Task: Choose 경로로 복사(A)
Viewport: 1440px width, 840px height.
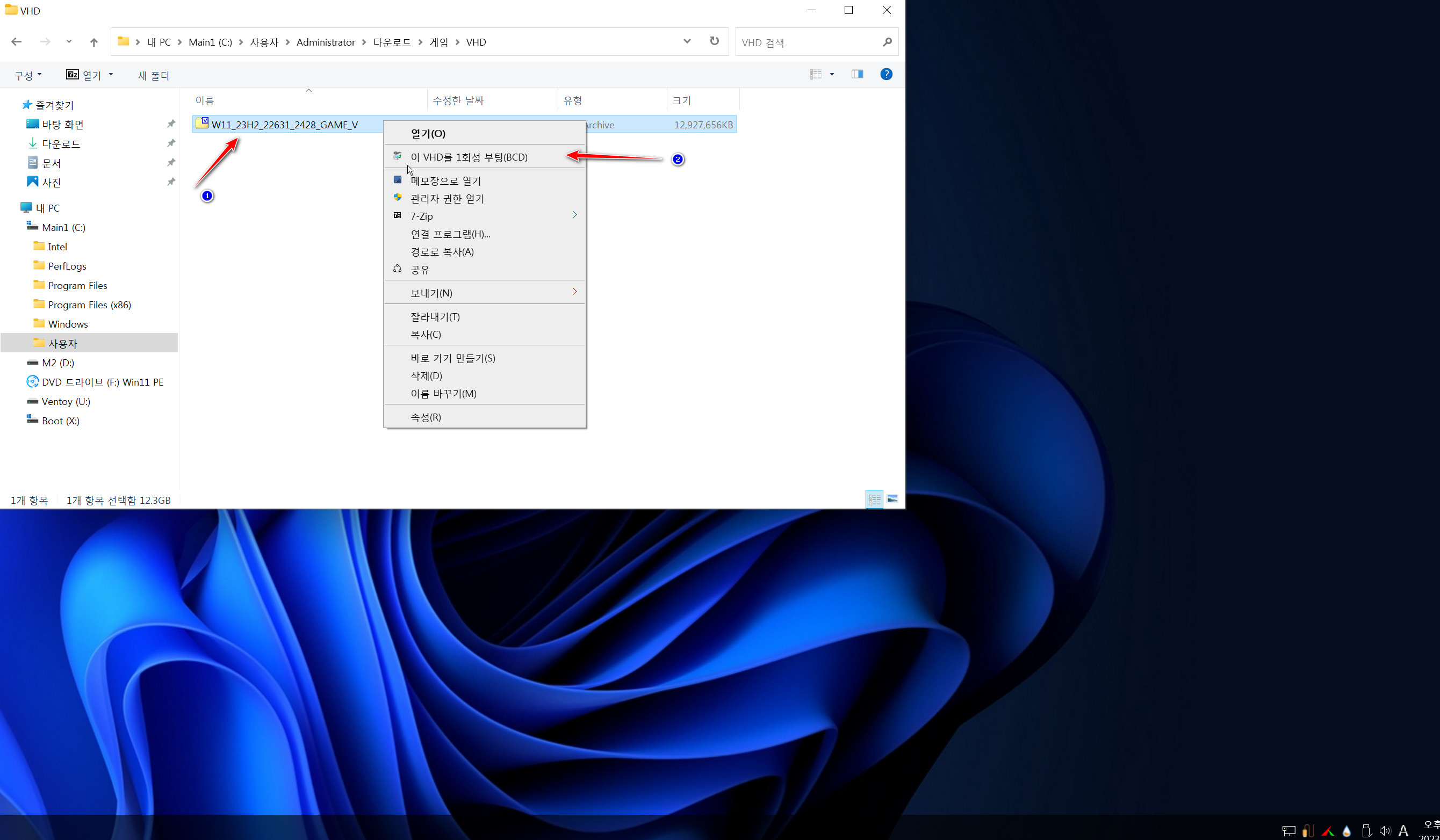Action: click(485, 251)
